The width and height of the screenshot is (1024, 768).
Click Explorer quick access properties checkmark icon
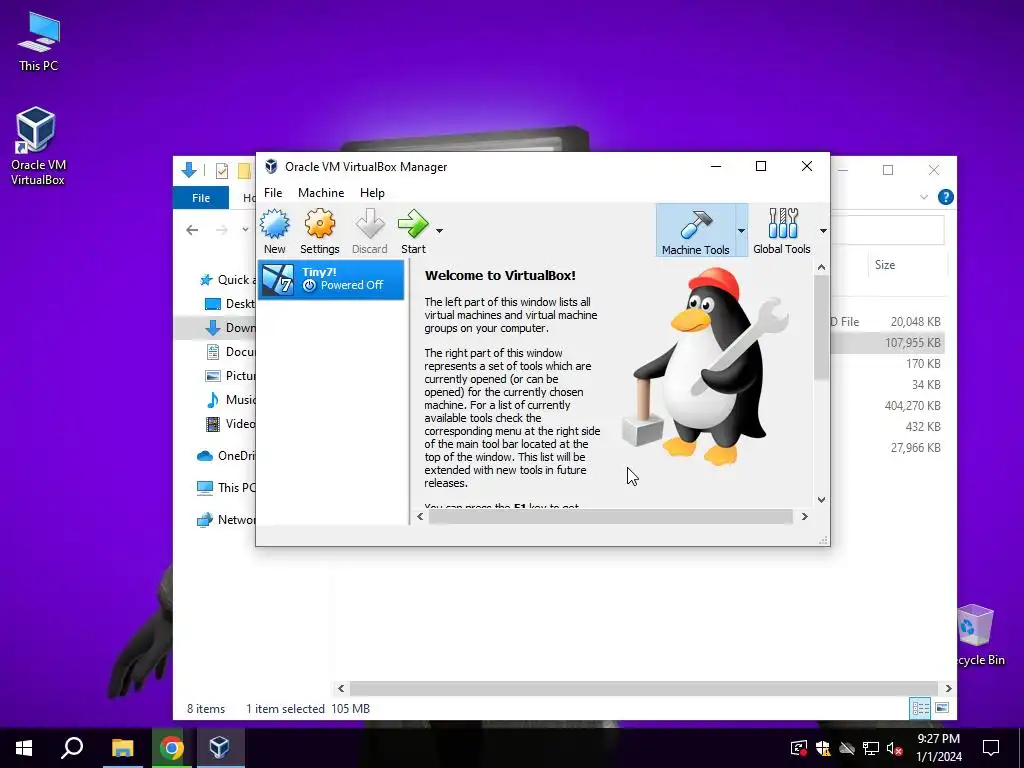coord(222,171)
